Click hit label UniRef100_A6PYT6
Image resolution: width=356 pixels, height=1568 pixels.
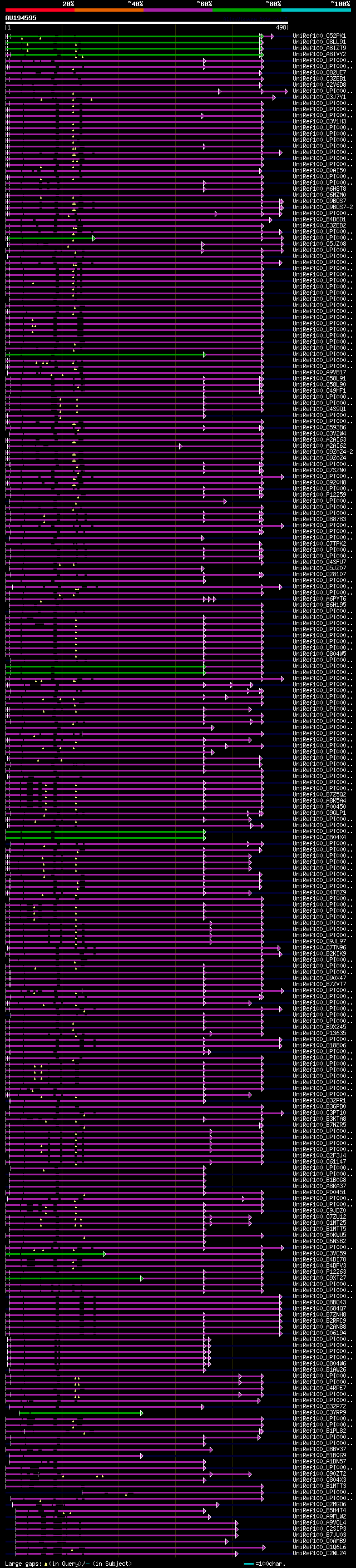(319, 599)
